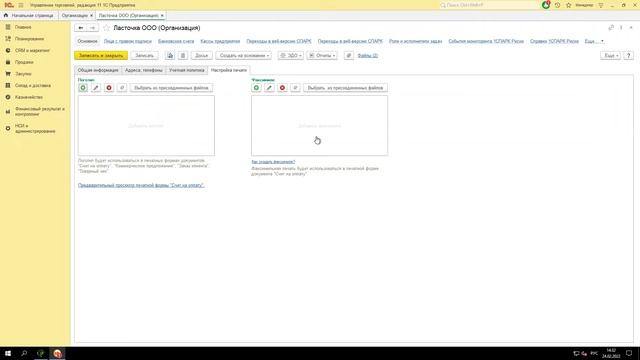This screenshot has width=640, height=360.
Task: Click the Записать и закрыть button
Action: pos(101,56)
